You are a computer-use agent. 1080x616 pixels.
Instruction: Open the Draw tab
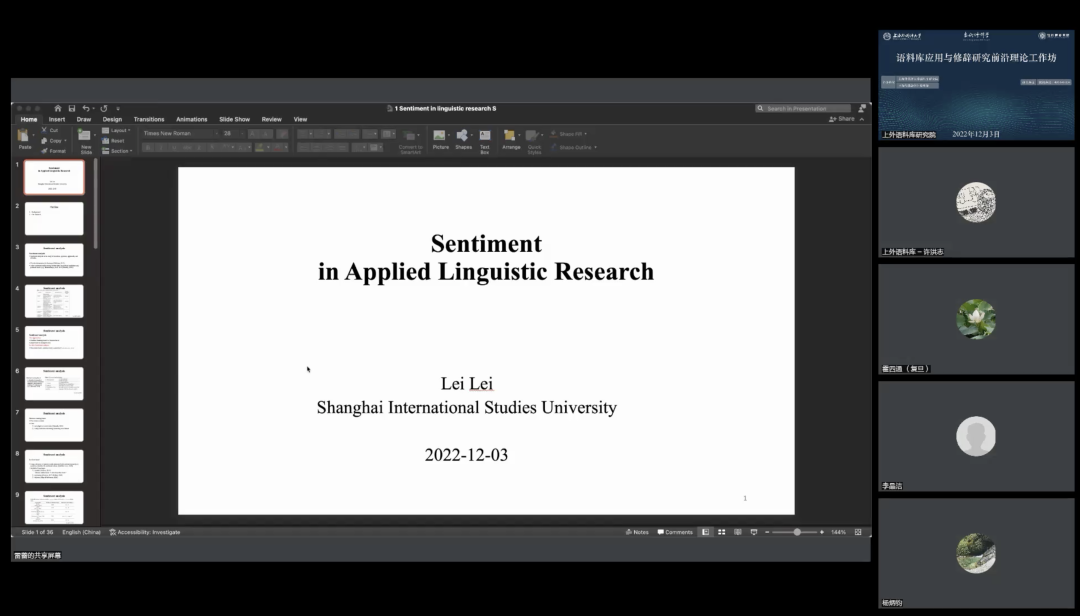pos(84,119)
